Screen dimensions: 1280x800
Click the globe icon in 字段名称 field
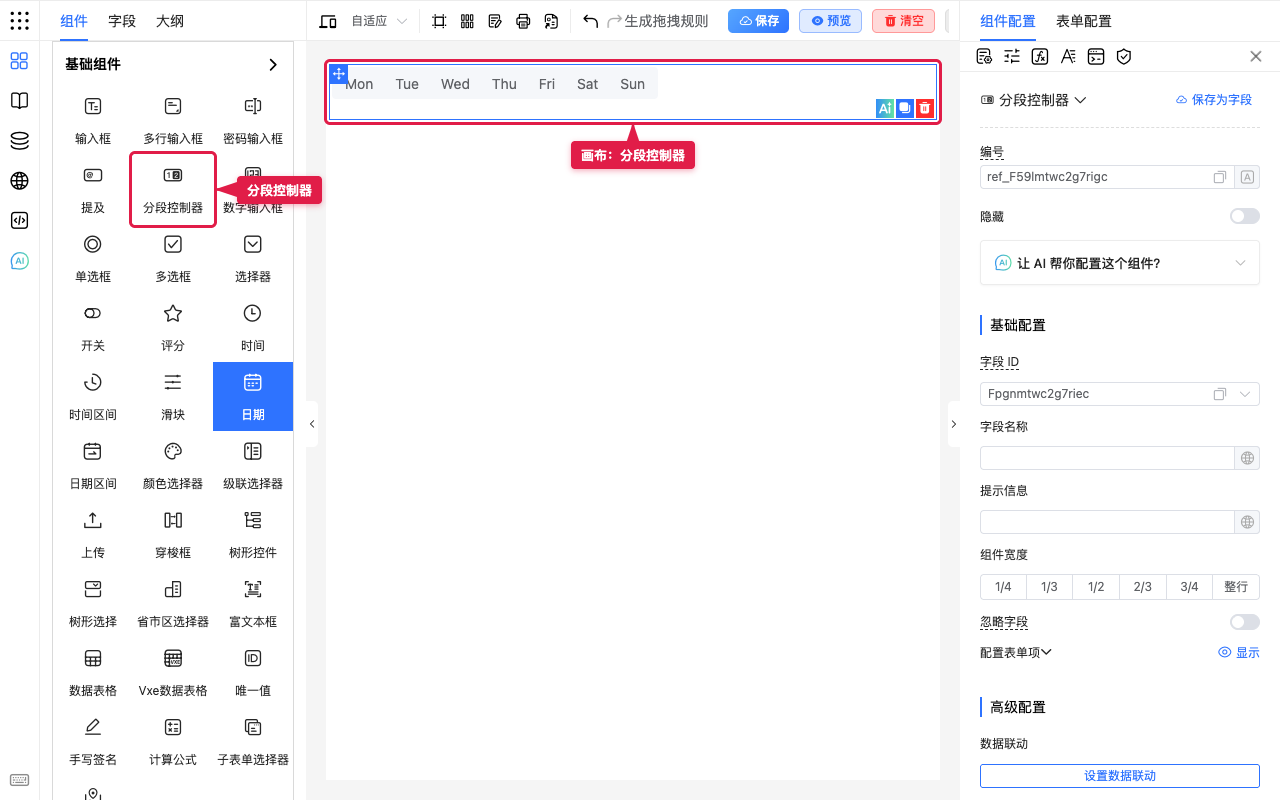(1247, 458)
